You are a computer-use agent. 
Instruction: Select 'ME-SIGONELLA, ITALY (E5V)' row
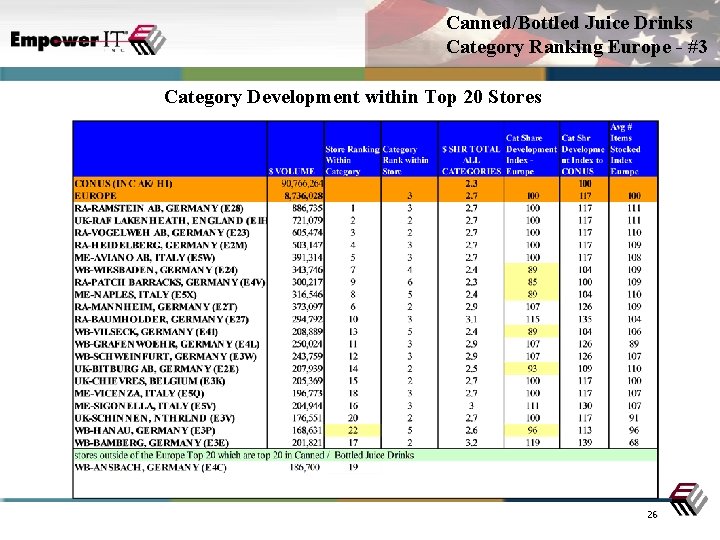[365, 406]
